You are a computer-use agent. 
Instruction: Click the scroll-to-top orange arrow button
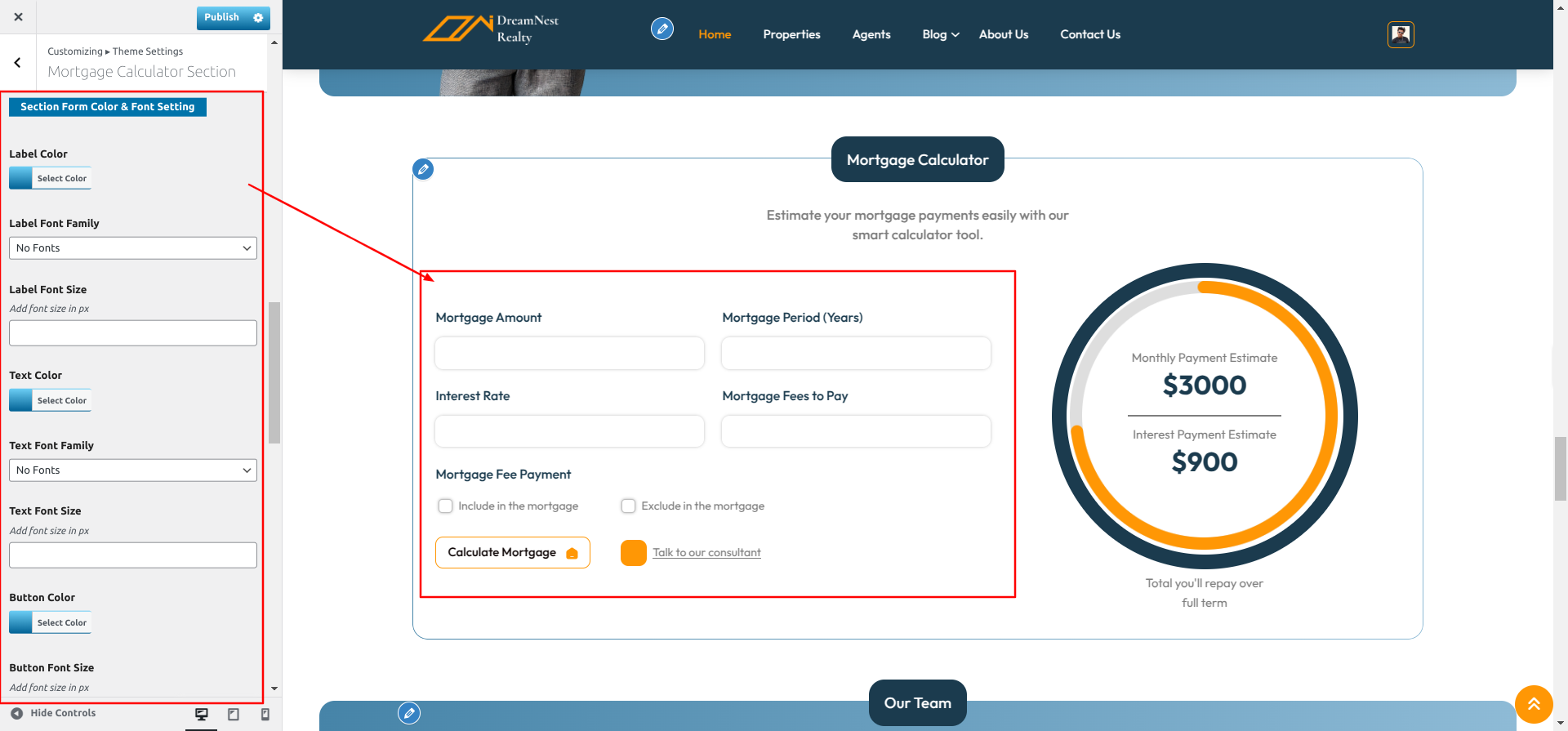click(1533, 704)
